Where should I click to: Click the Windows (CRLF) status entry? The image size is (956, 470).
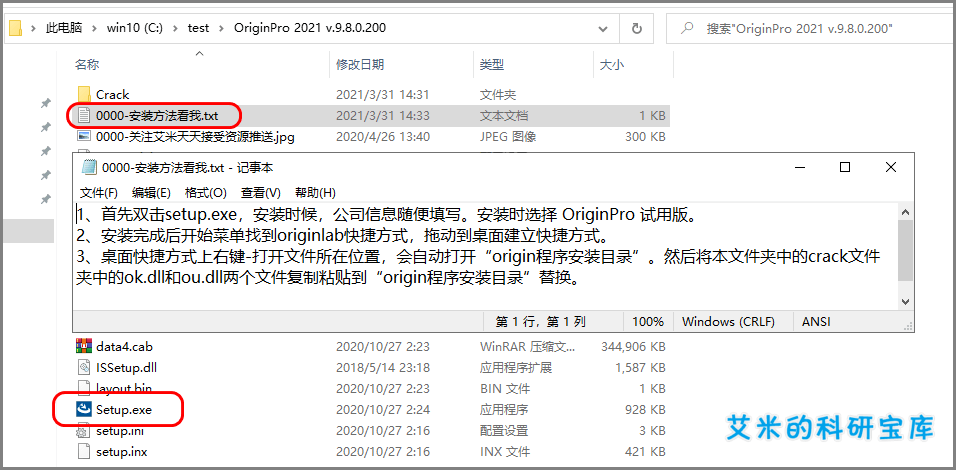tap(728, 321)
